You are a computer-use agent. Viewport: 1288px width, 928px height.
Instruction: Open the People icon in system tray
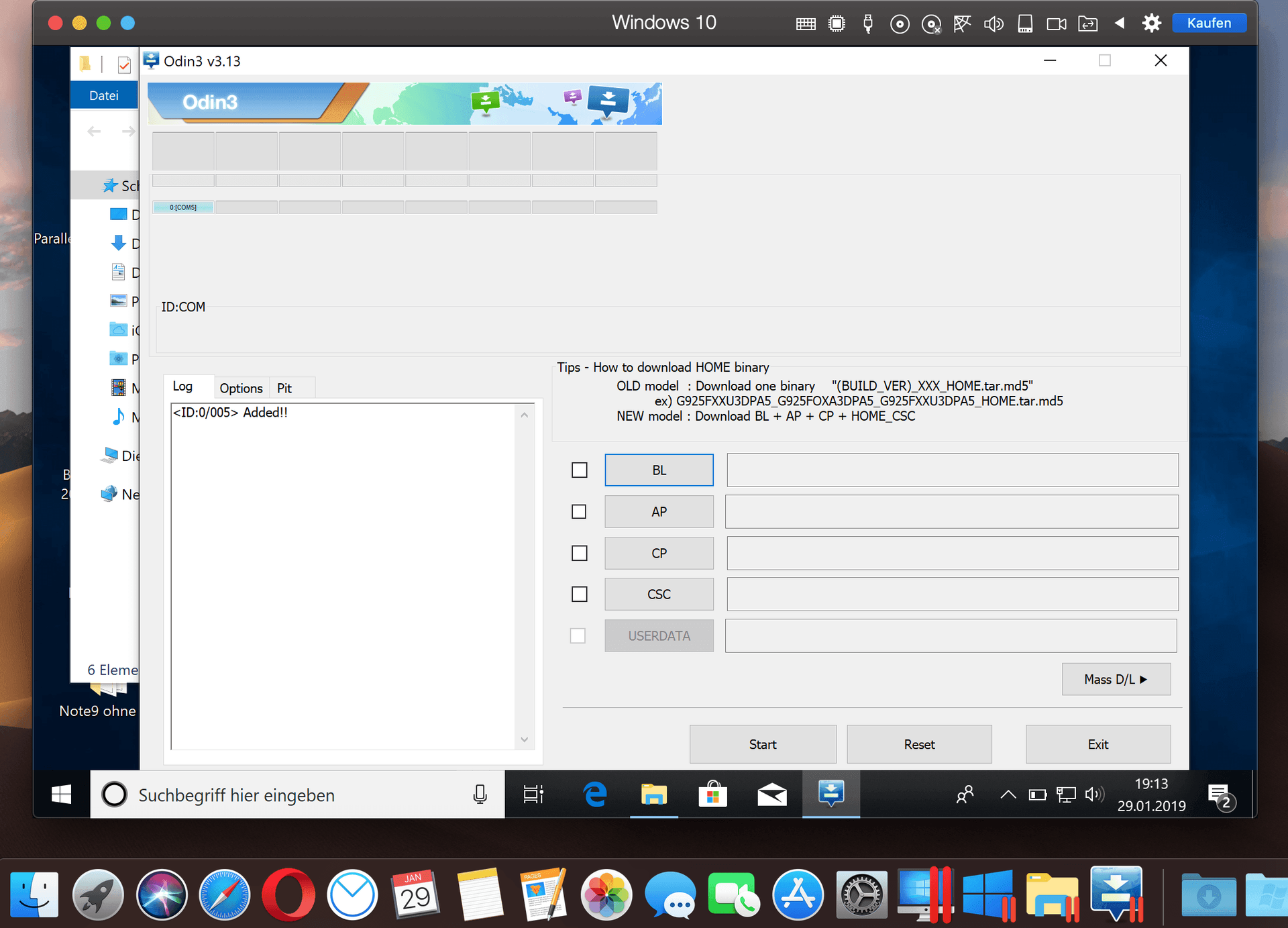tap(965, 794)
